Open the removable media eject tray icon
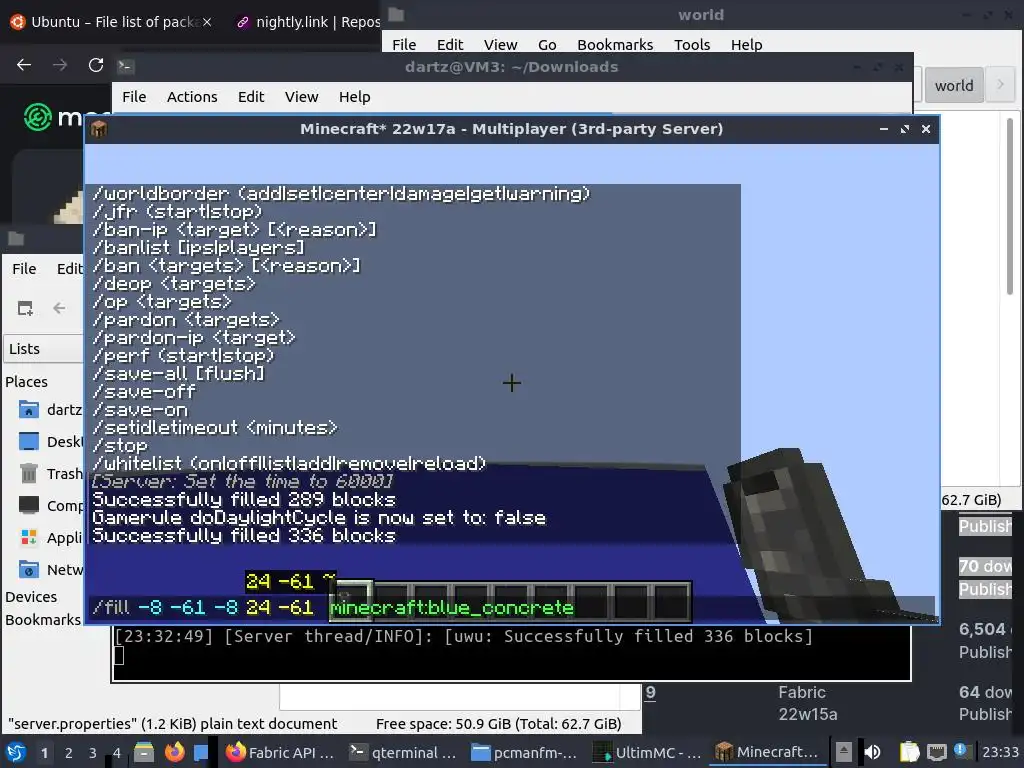Image resolution: width=1024 pixels, height=768 pixels. pyautogui.click(x=844, y=752)
